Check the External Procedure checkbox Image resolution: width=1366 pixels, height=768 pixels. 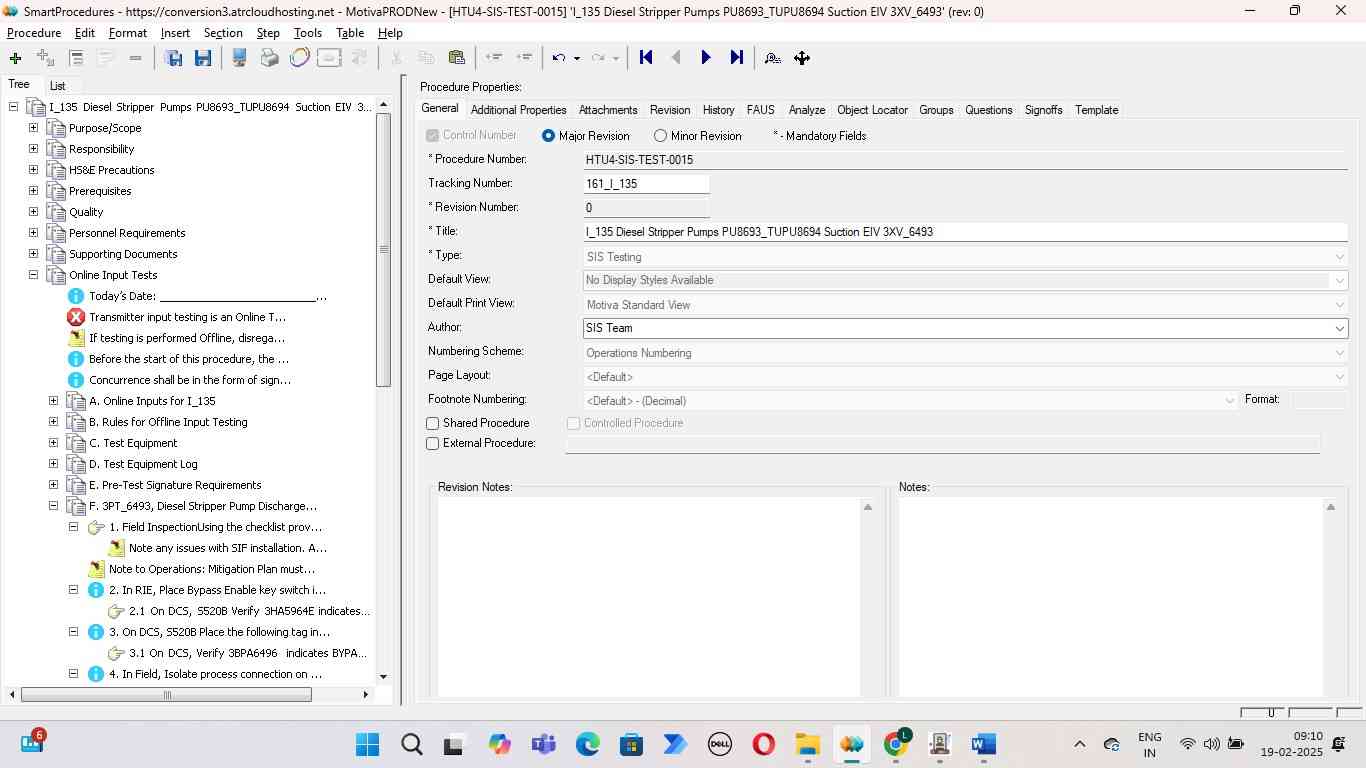[x=433, y=444]
